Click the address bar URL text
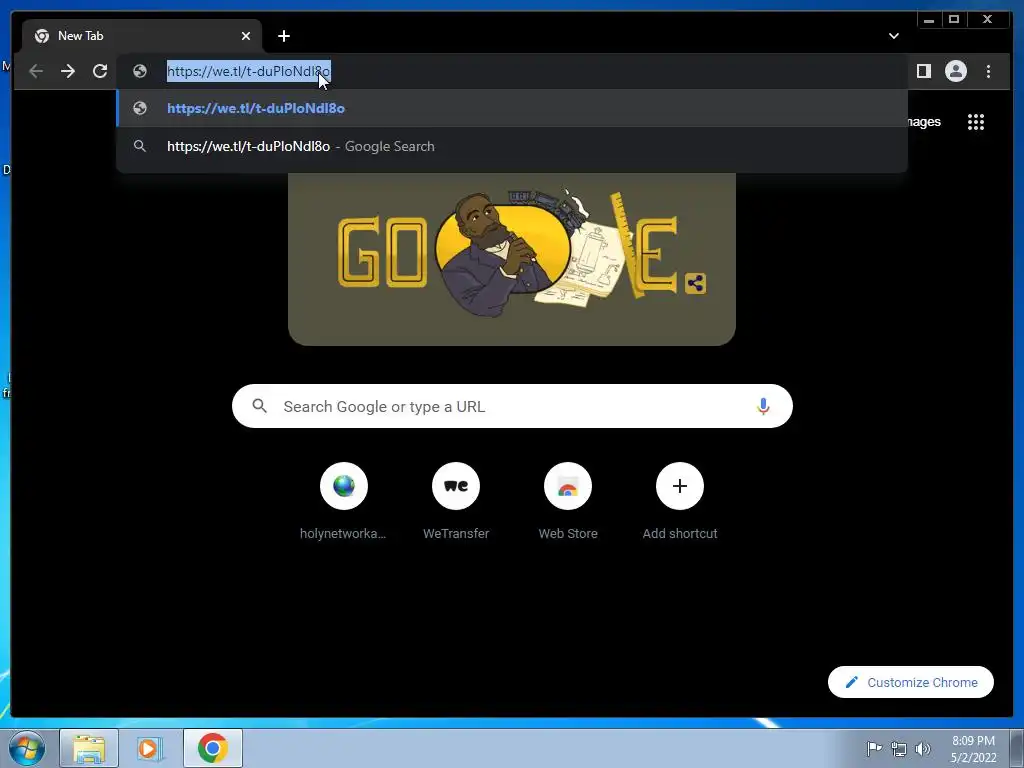This screenshot has width=1024, height=768. 249,71
